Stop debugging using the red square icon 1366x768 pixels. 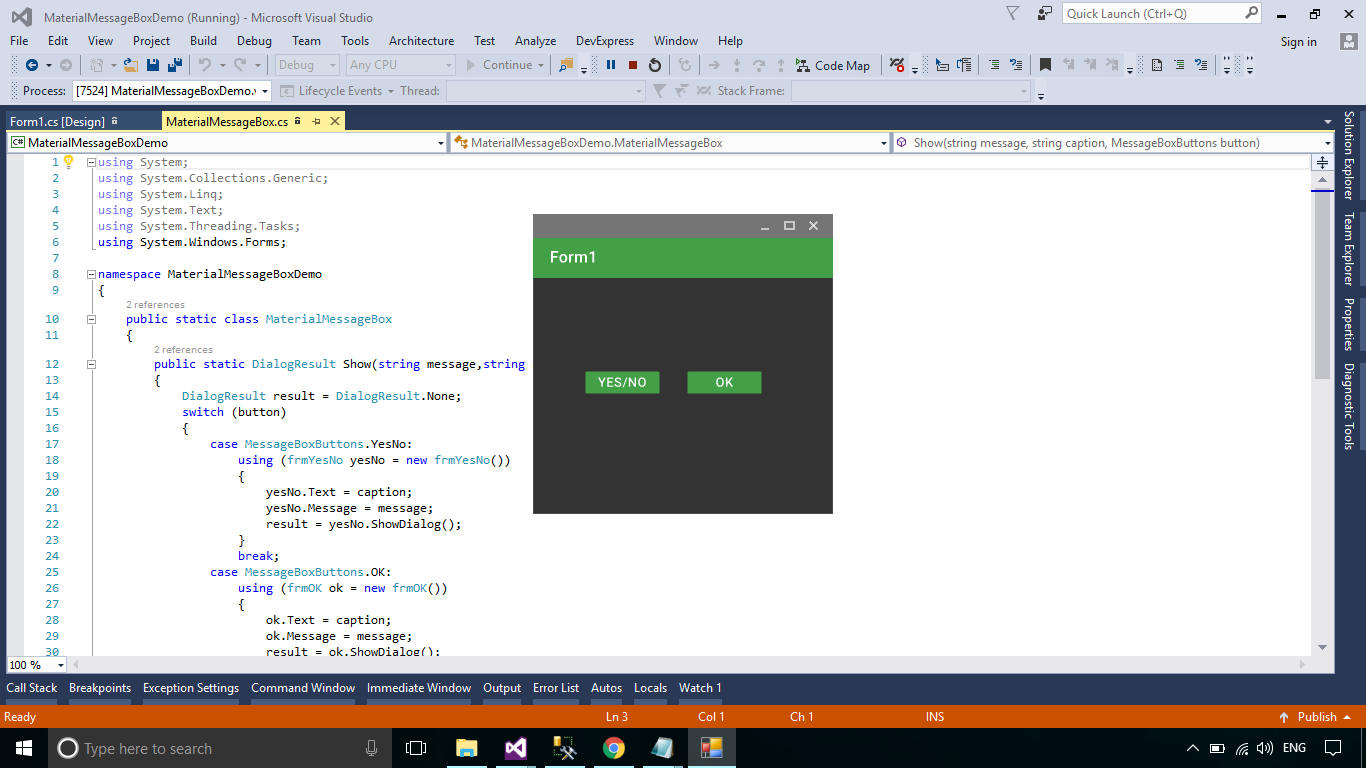click(x=632, y=64)
